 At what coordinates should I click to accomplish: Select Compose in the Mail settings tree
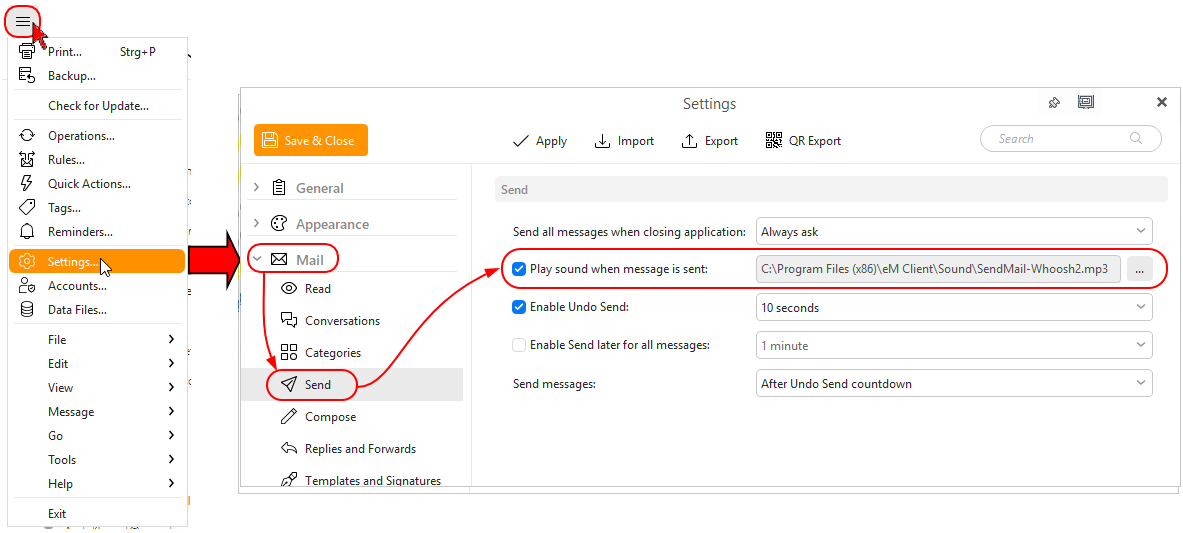pos(330,417)
